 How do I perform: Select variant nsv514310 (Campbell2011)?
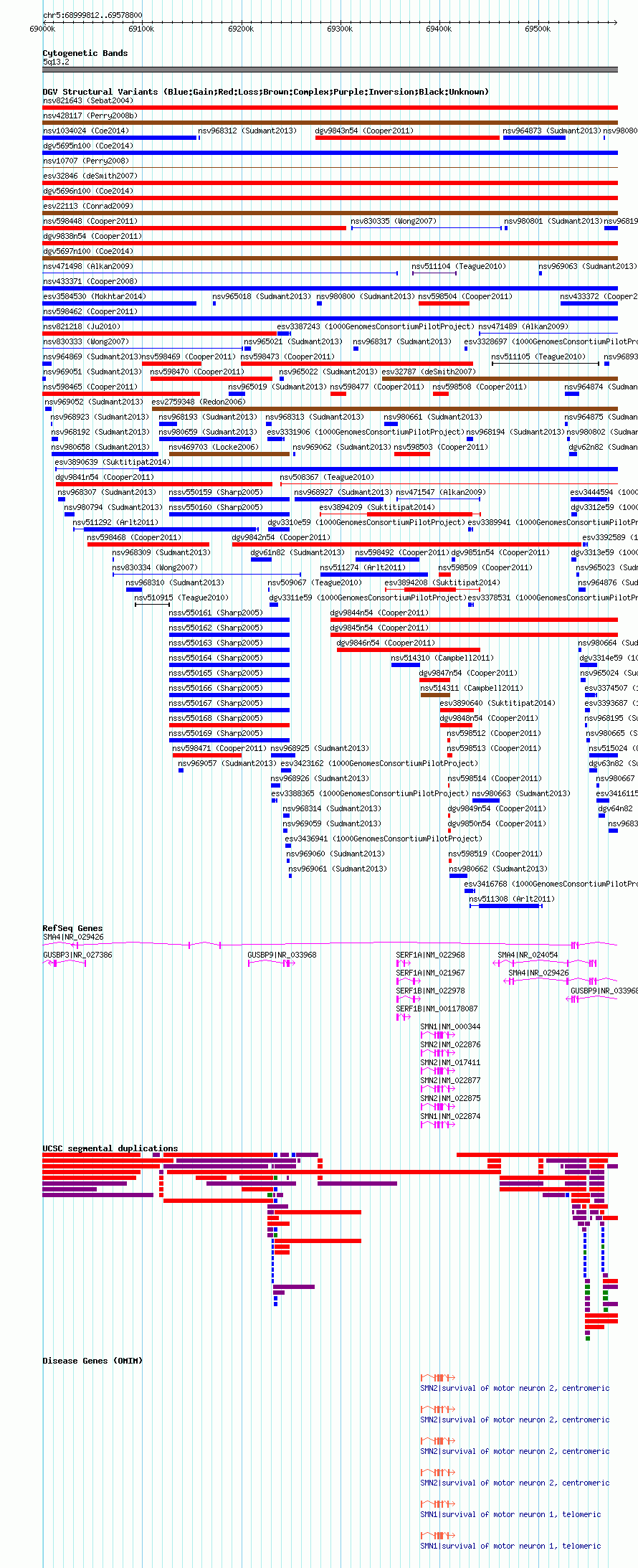[x=442, y=658]
